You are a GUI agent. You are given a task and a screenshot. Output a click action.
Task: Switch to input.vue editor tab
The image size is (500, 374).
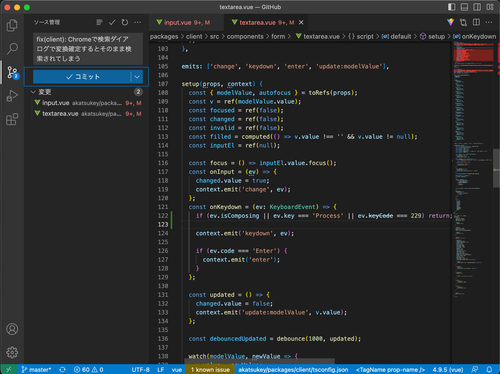pos(186,22)
